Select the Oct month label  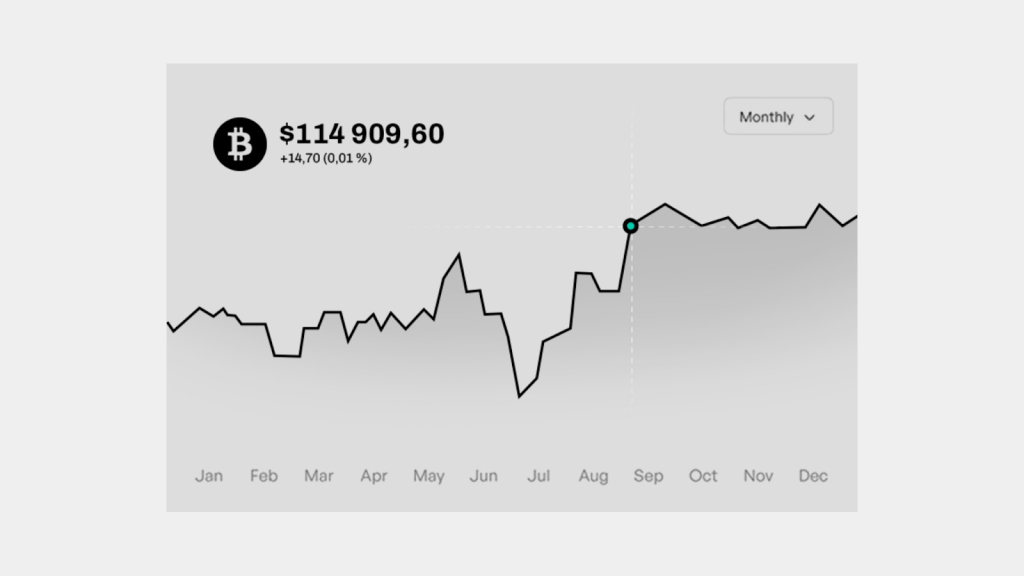tap(703, 476)
